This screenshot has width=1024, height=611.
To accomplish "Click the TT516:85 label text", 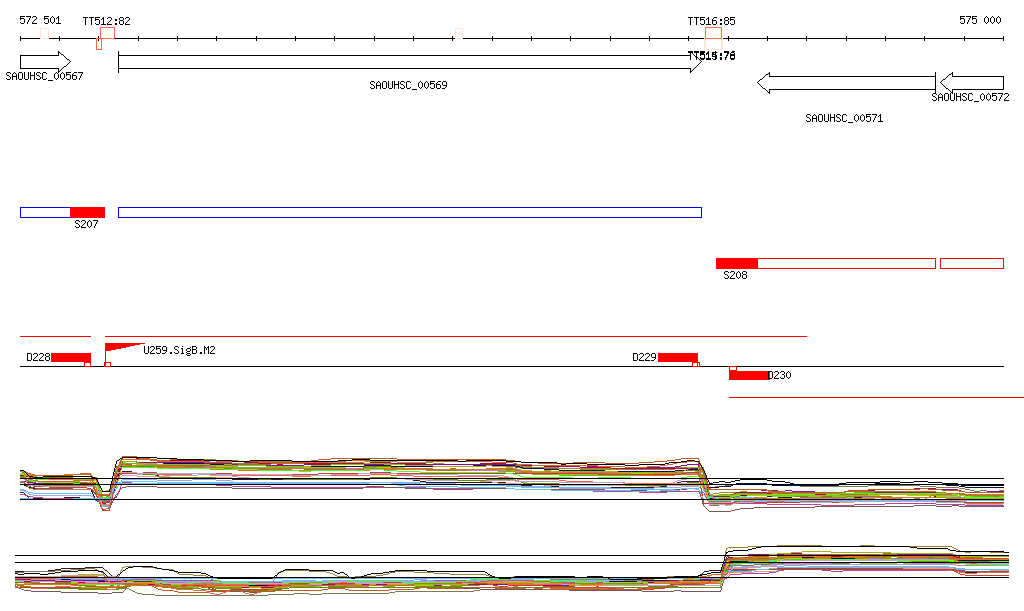I will click(711, 21).
